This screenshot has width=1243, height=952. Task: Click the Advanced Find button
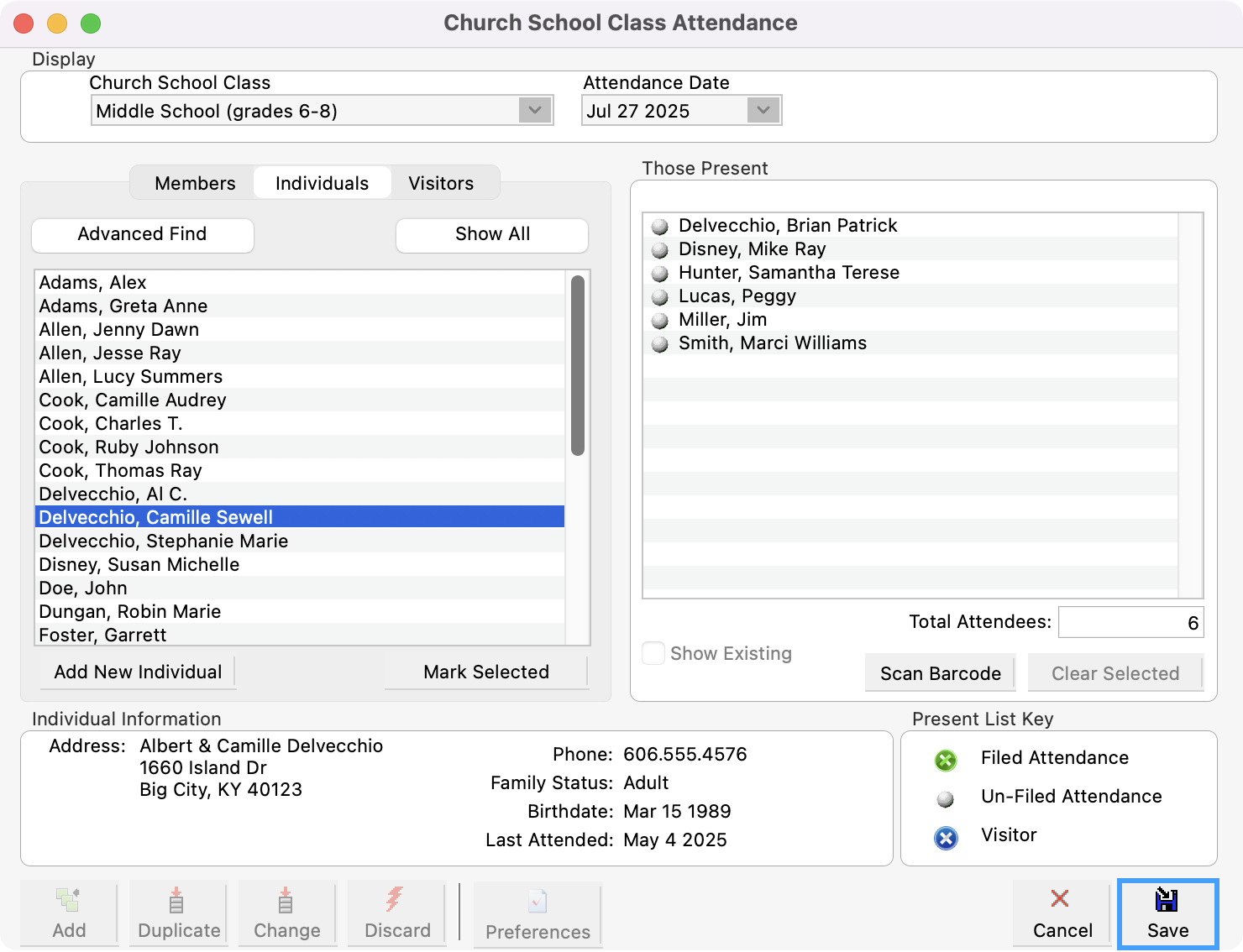142,235
